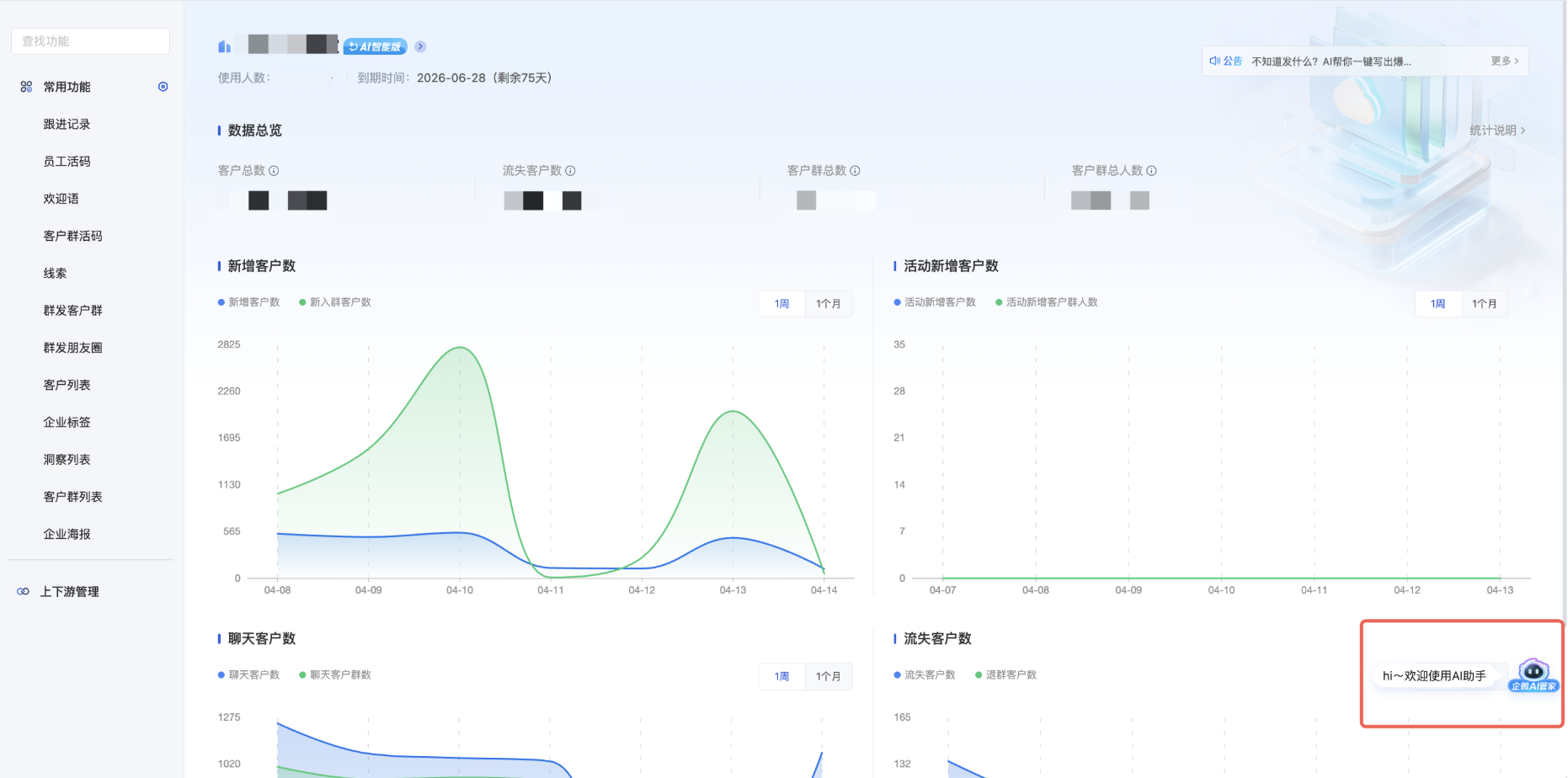Open 群发朋友圈 in sidebar
This screenshot has height=778, width=1568.
tap(73, 348)
